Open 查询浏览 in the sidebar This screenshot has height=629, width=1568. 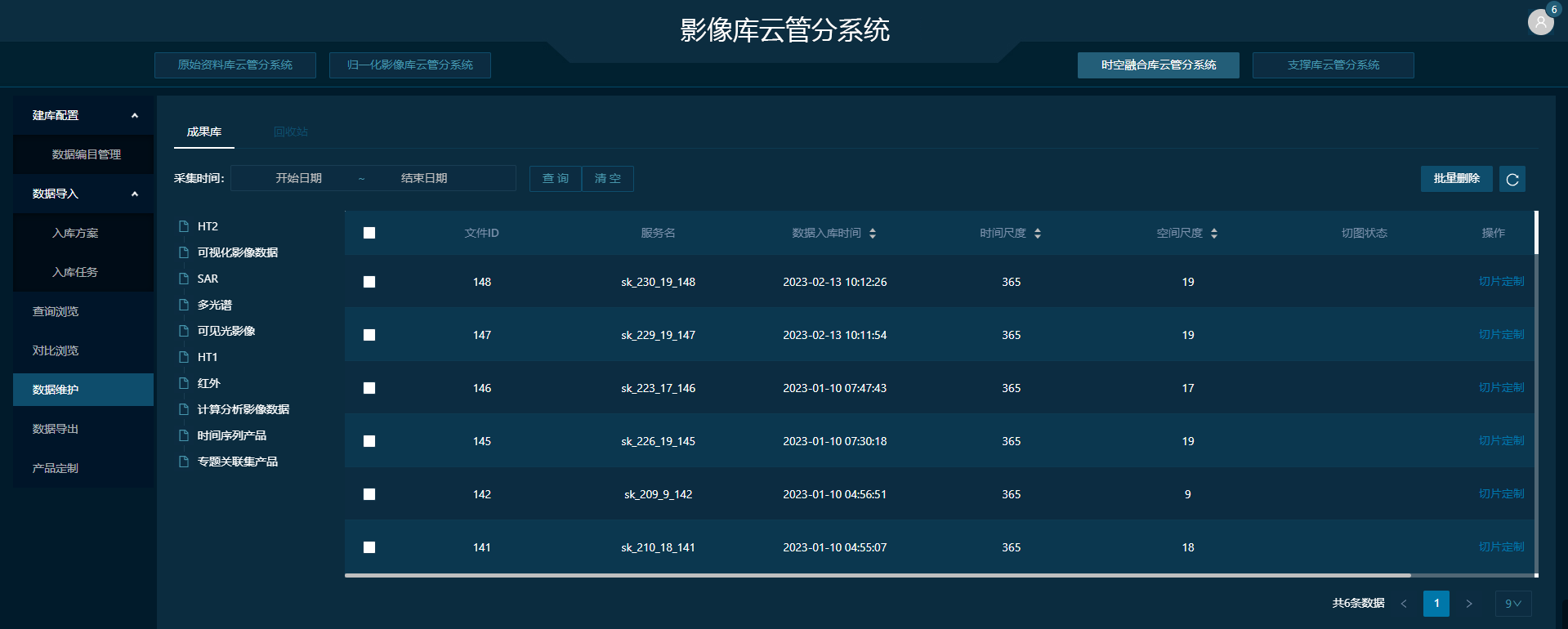click(x=56, y=311)
